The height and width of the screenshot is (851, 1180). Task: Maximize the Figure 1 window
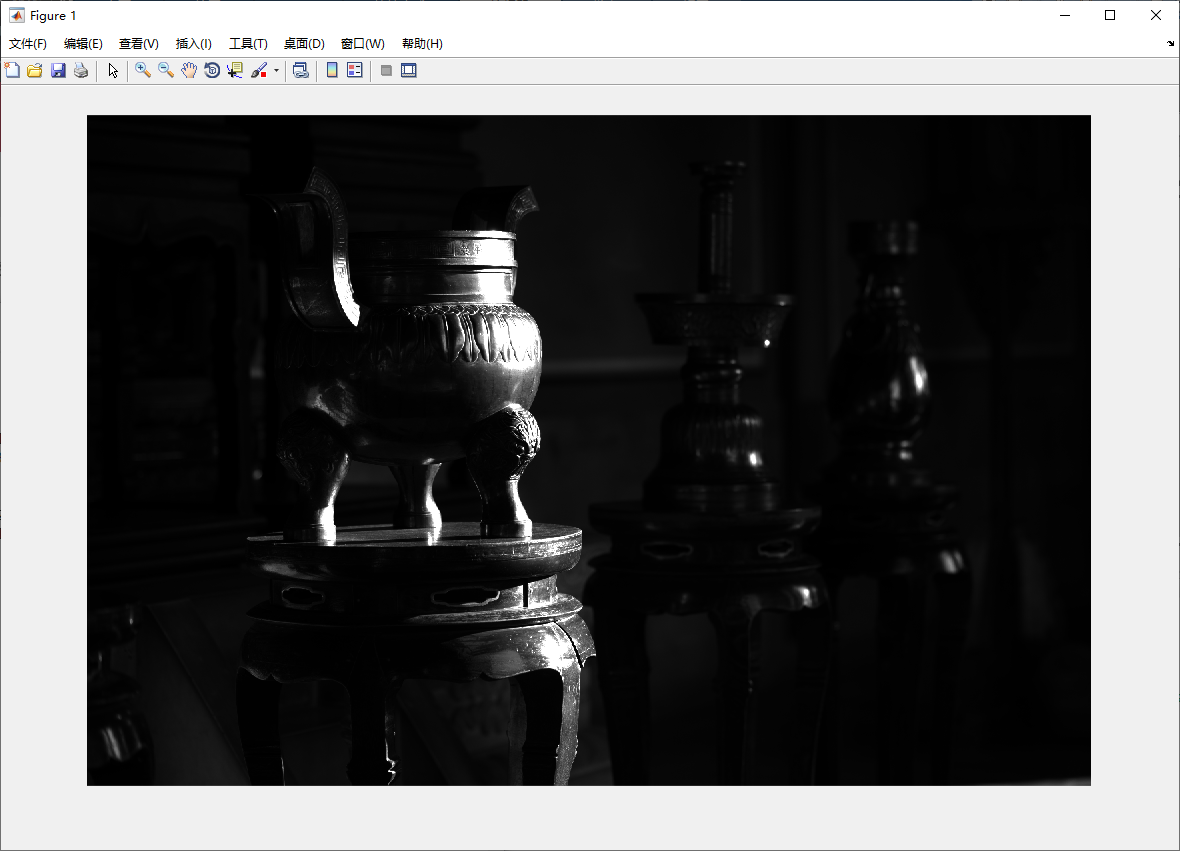(x=1110, y=15)
